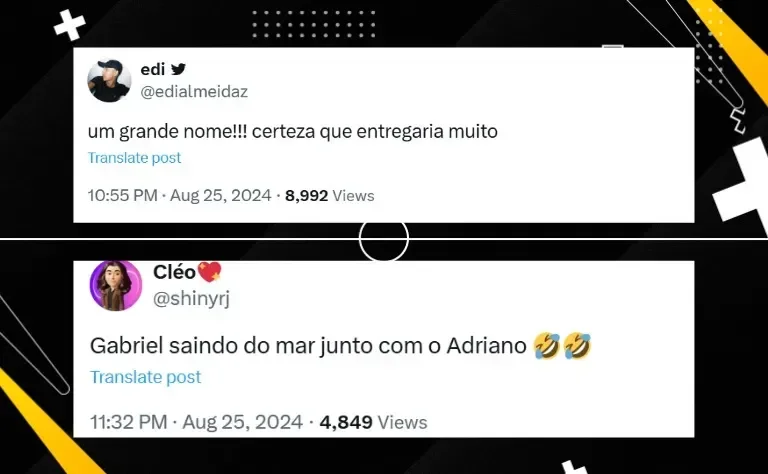Click the white circle between the tweets
768x474 pixels.
point(384,239)
